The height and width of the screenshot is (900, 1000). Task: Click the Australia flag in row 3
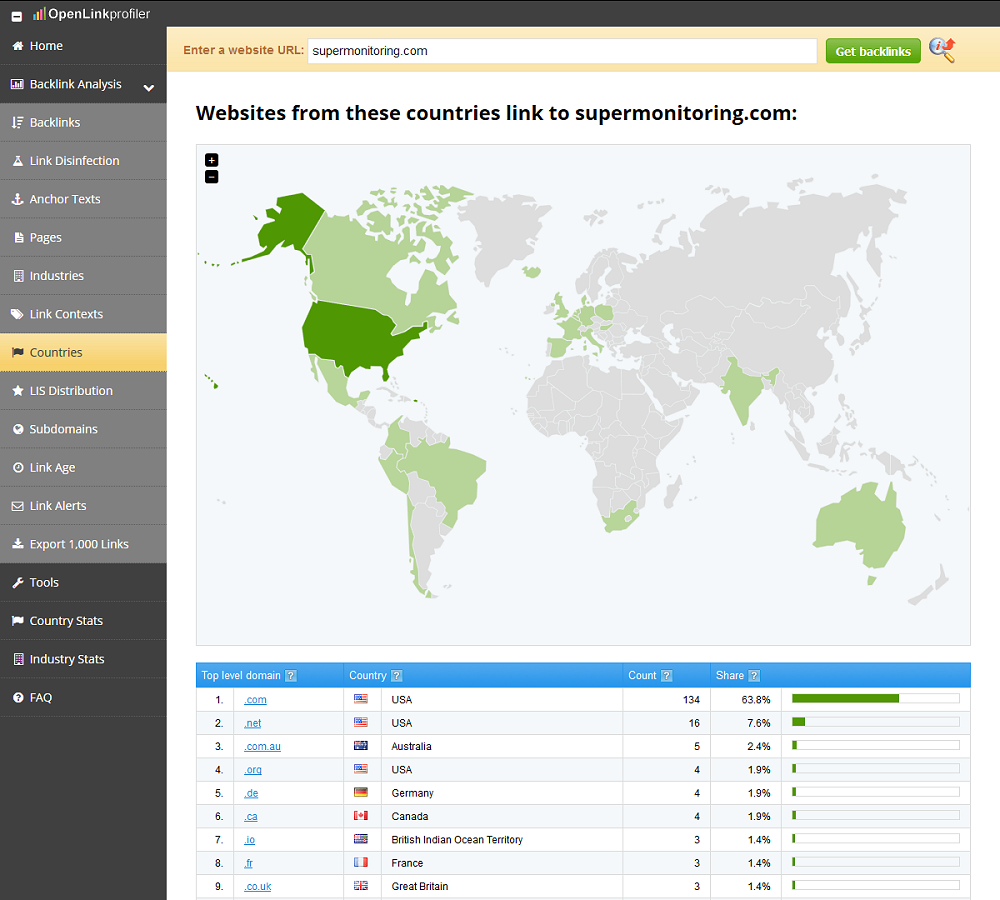click(361, 746)
